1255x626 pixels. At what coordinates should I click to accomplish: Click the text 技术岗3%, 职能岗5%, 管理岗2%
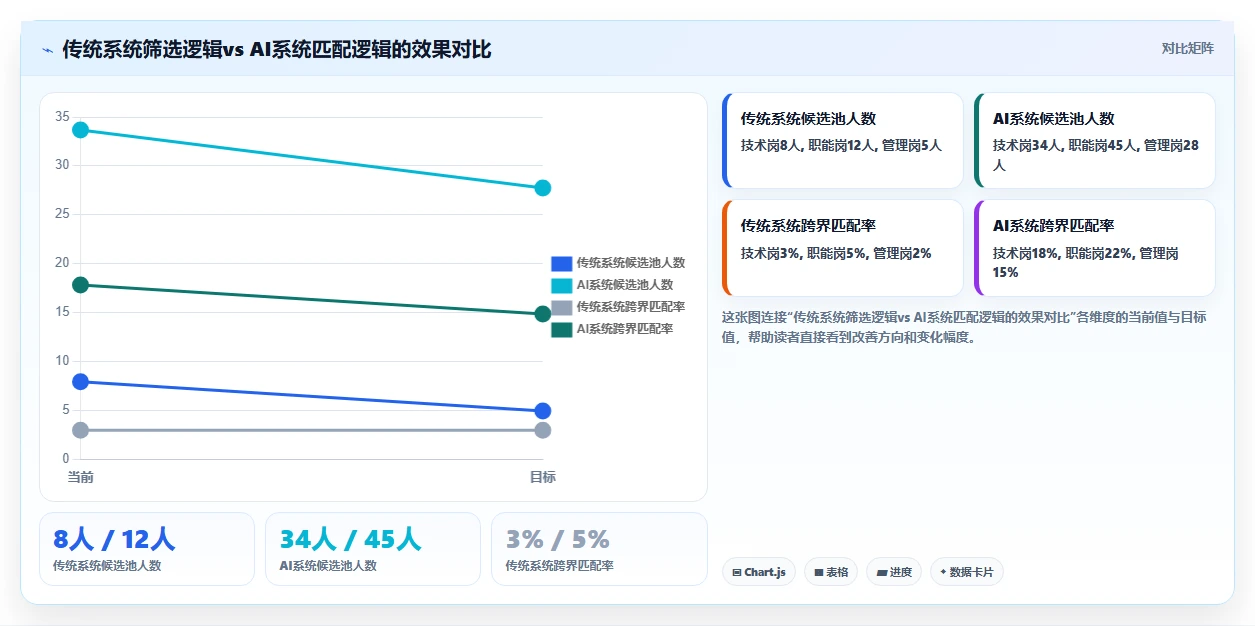[x=836, y=253]
